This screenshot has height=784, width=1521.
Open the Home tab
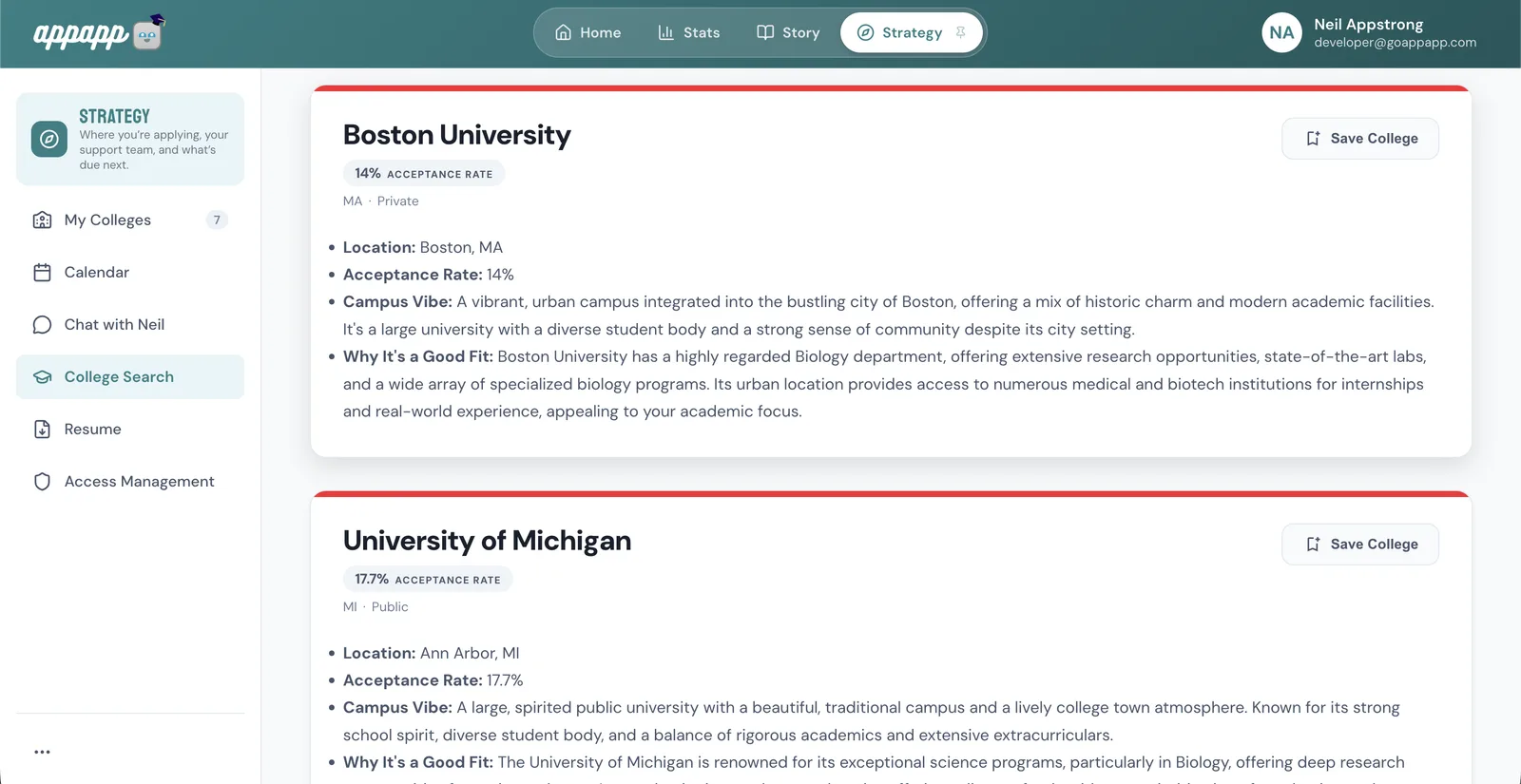pyautogui.click(x=587, y=32)
